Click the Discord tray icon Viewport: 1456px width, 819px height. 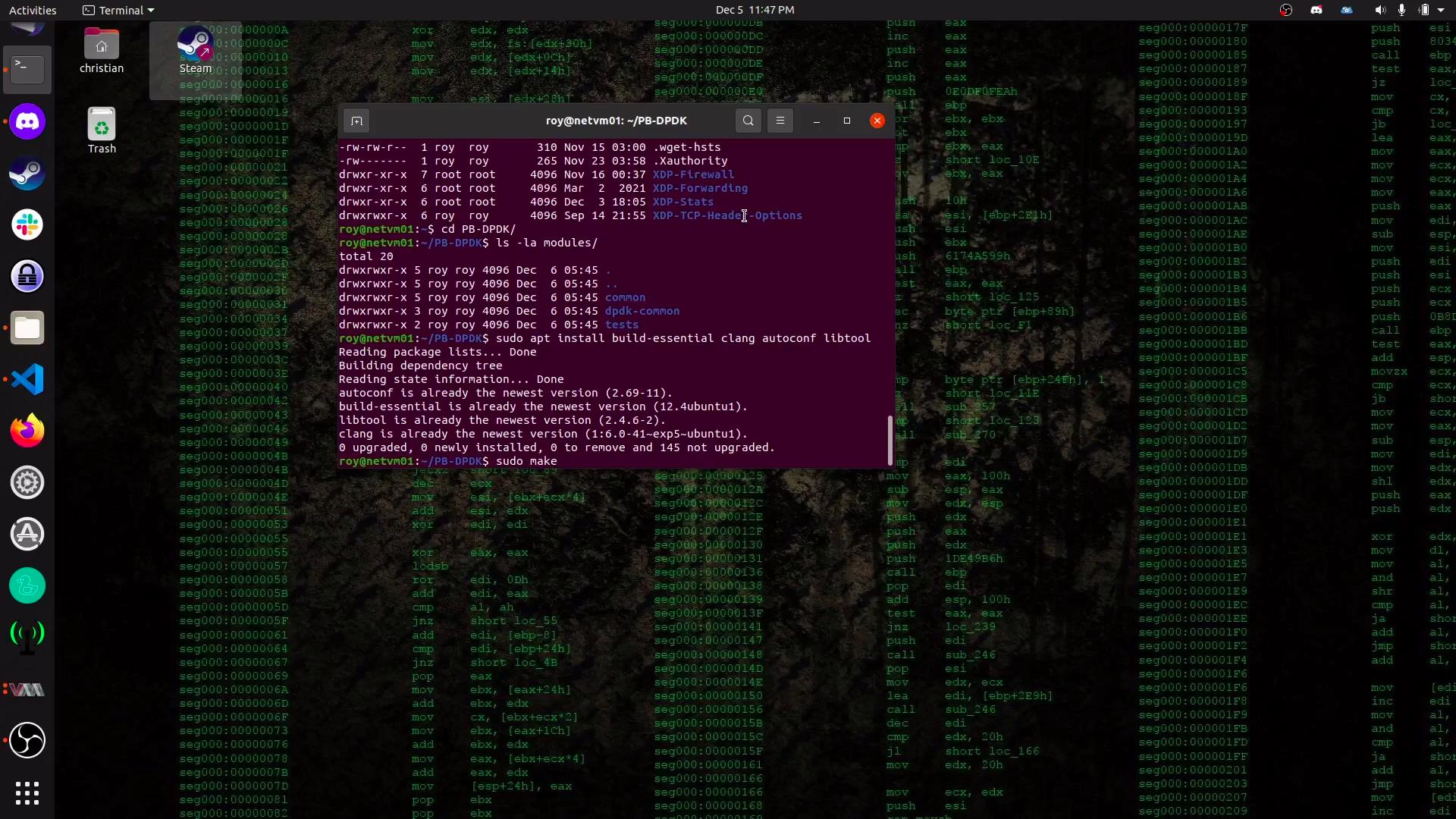click(1316, 10)
